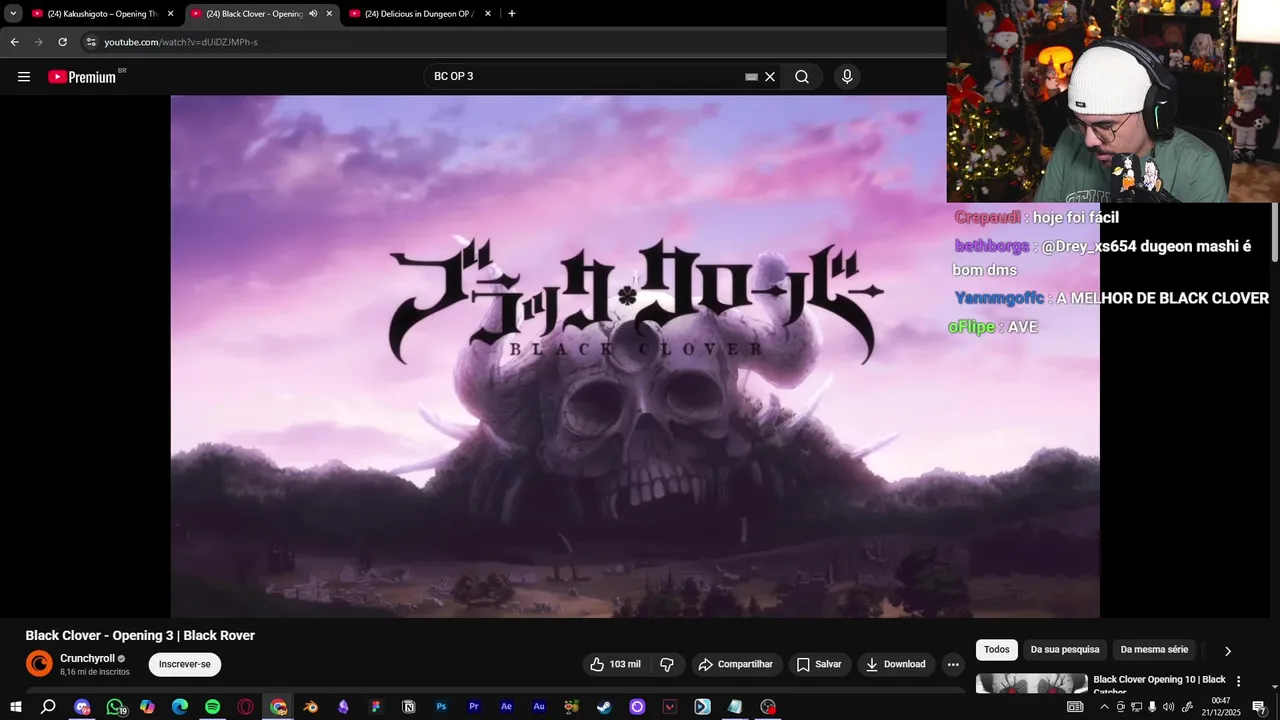
Task: Open Black Clover Opening 10 thumbnail
Action: point(1031,683)
